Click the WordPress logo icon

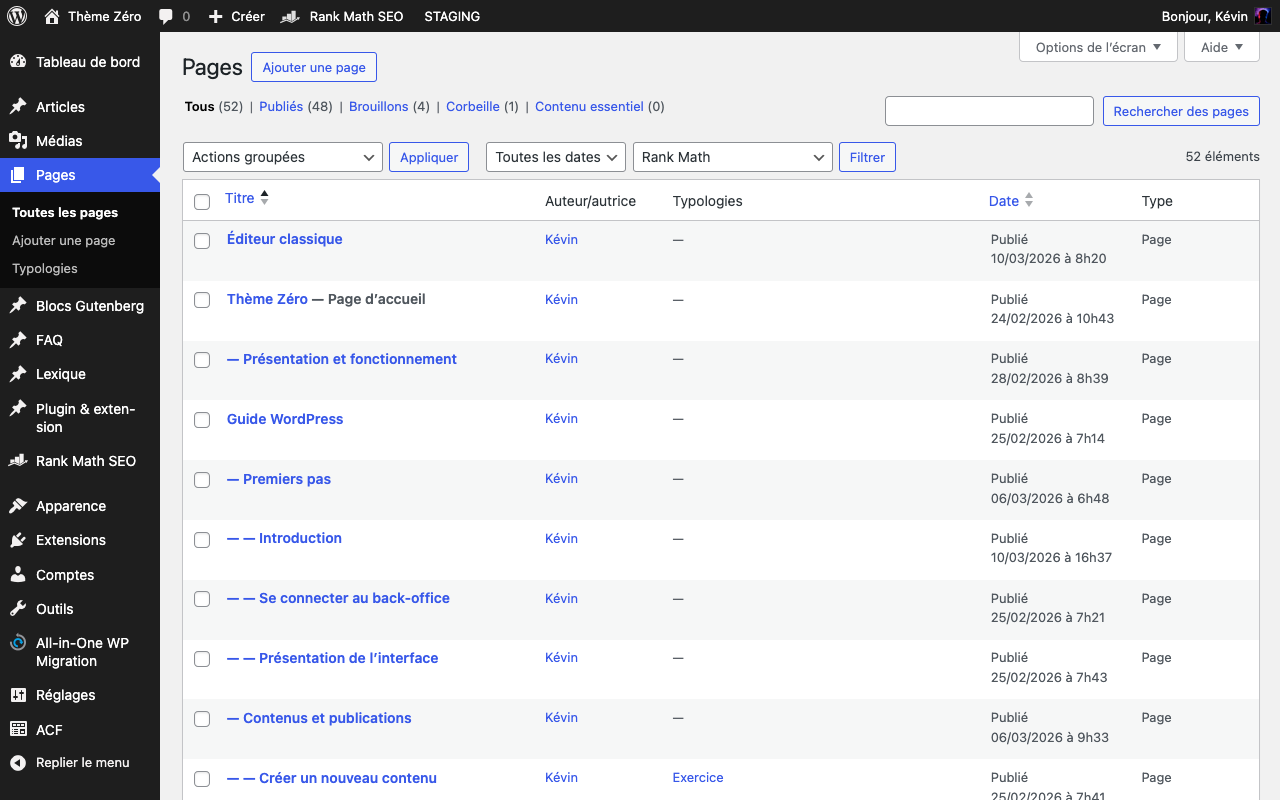point(17,16)
